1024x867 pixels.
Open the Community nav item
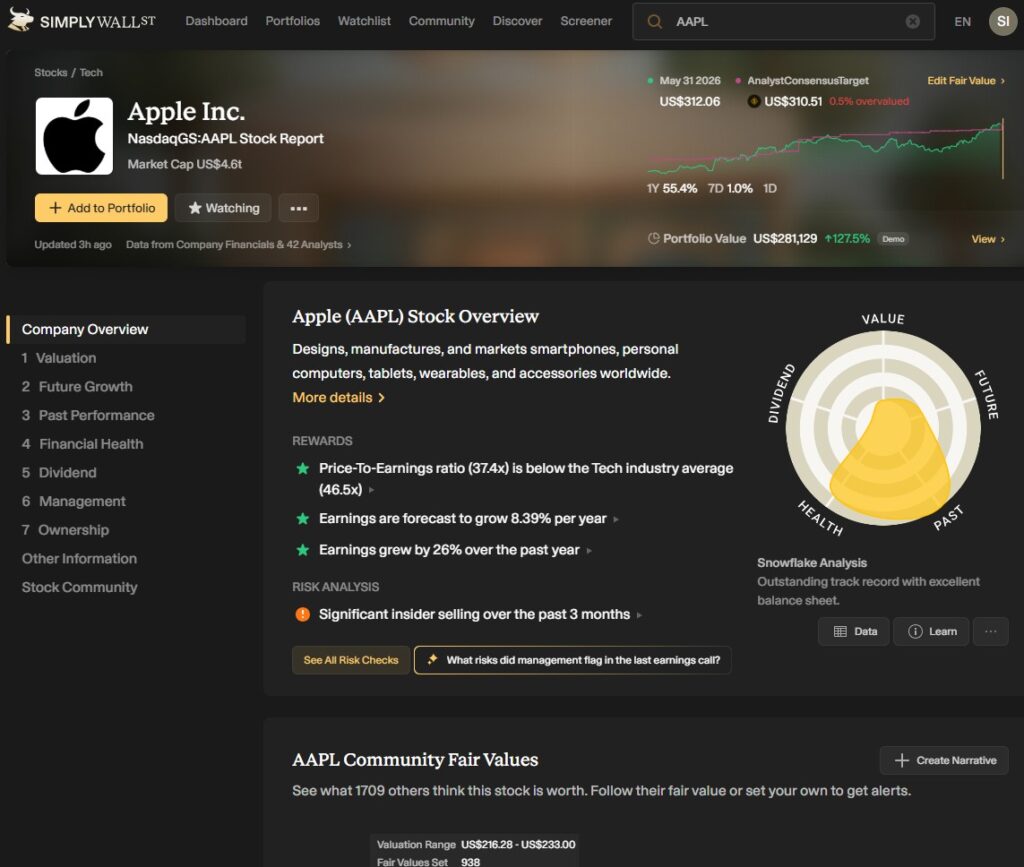point(441,21)
